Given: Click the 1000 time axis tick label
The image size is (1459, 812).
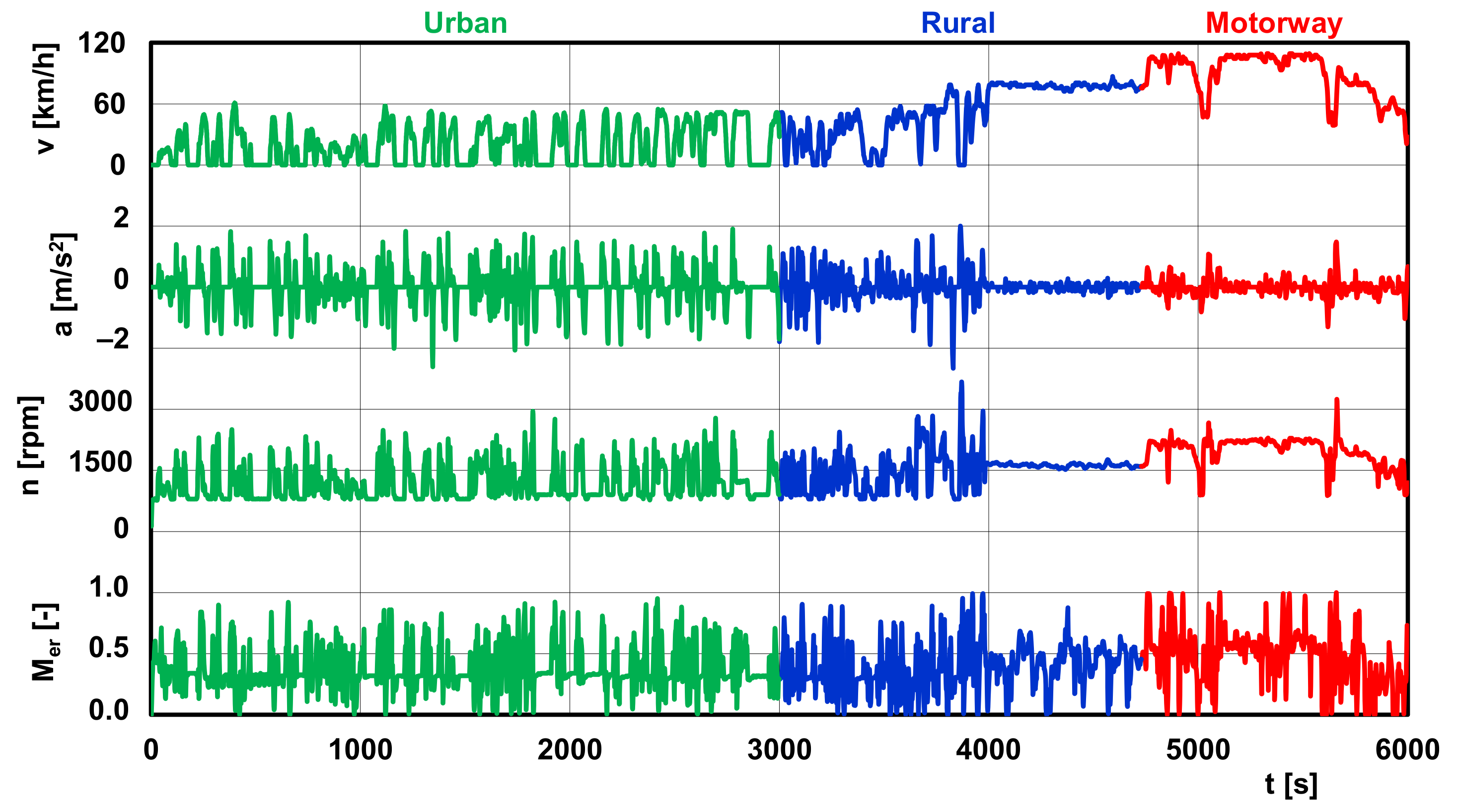Looking at the screenshot, I should tap(360, 750).
